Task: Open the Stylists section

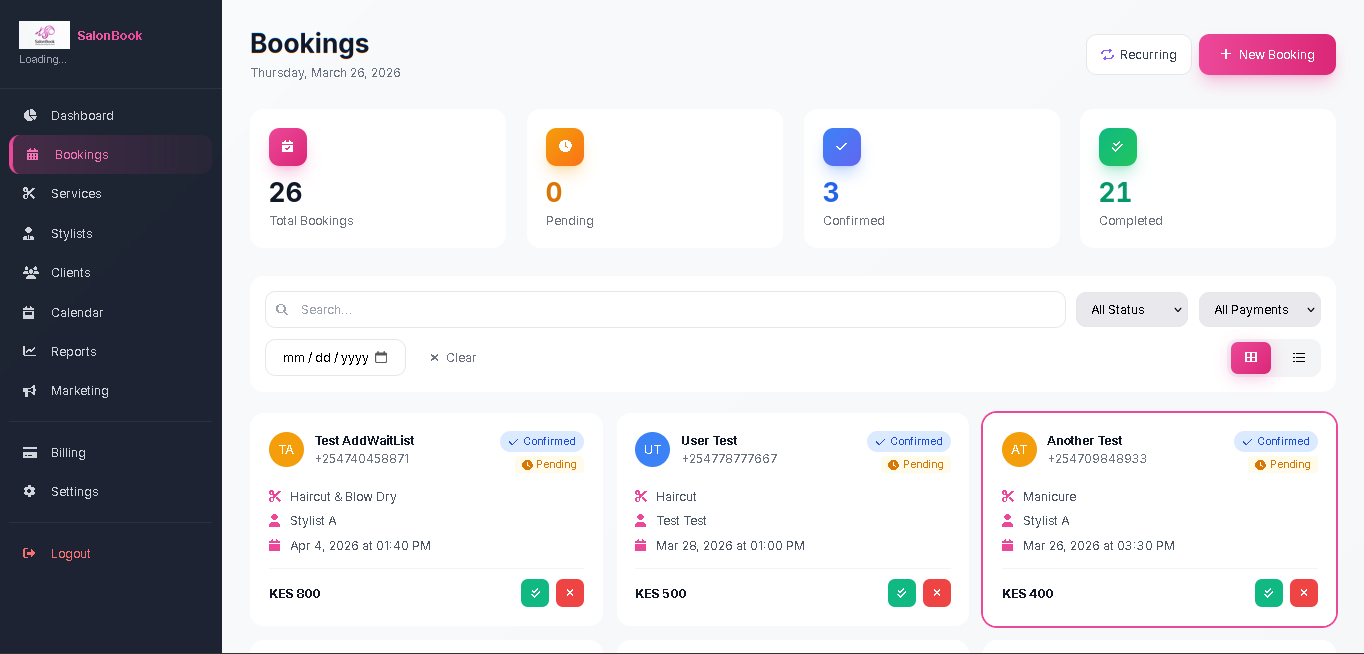Action: 110,233
